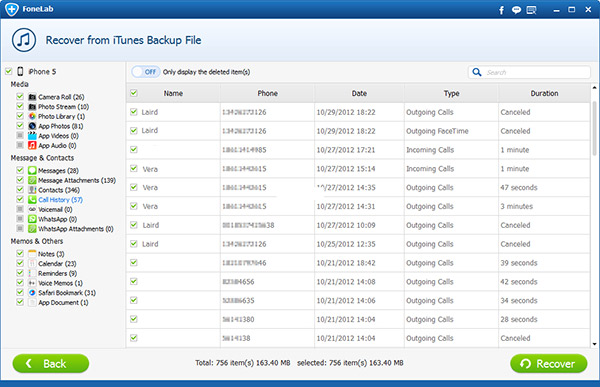Open the Facebook share icon
The image size is (600, 387).
coord(501,10)
